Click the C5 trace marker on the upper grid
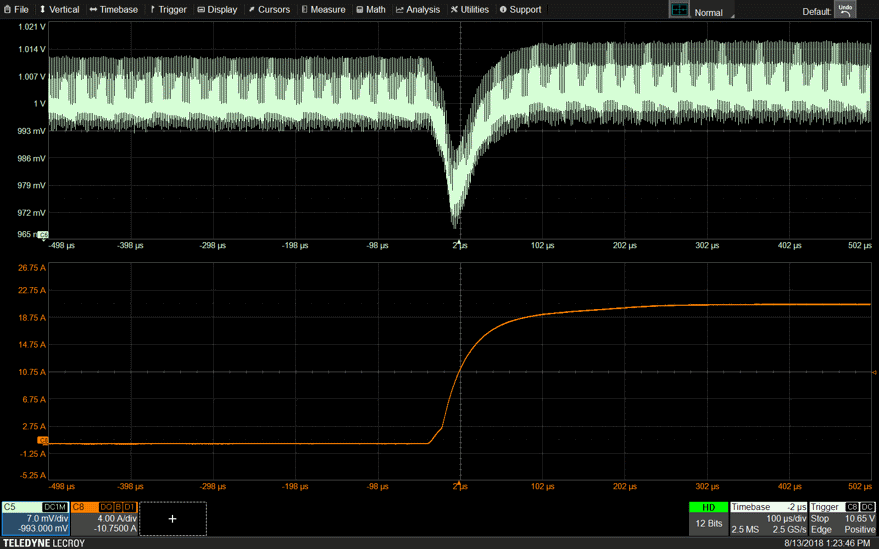Screen dimensions: 879x549 (x=43, y=235)
